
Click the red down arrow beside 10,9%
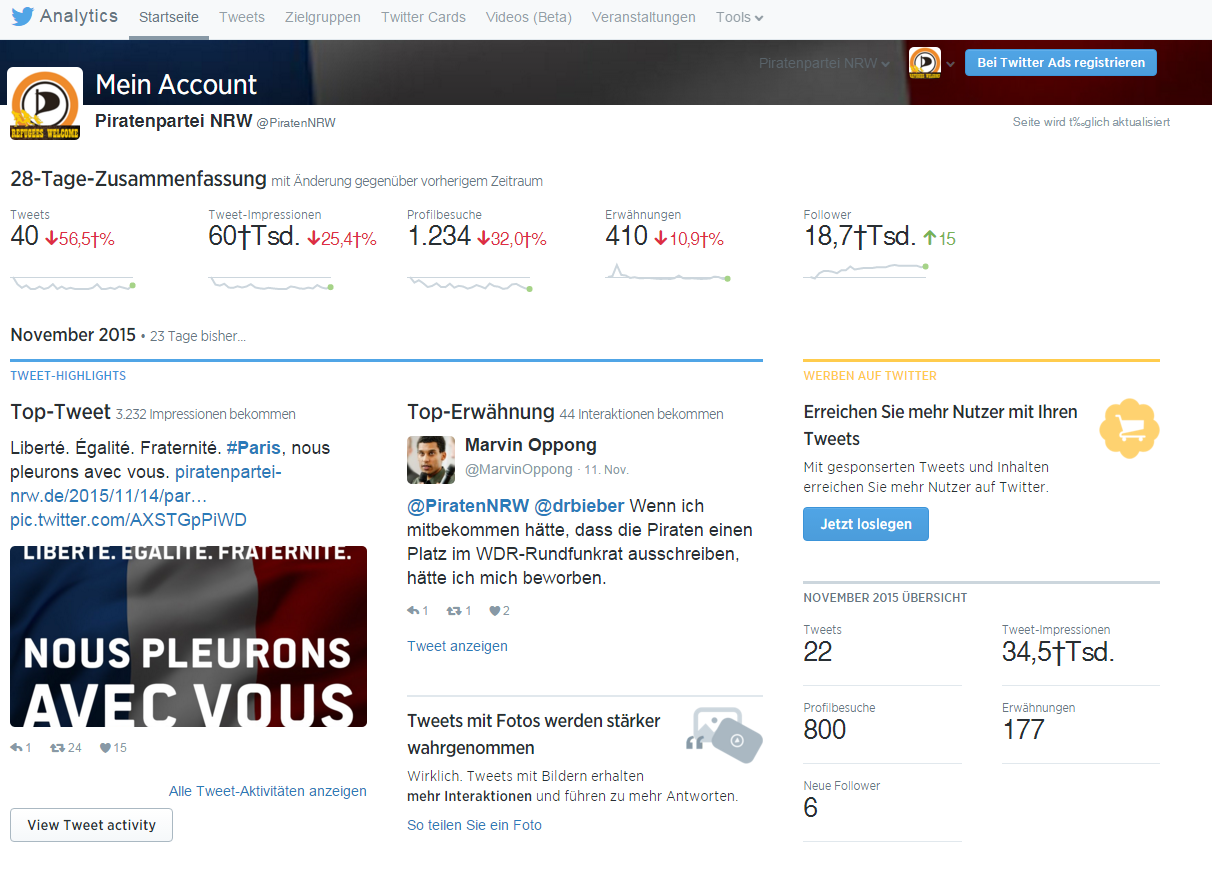pos(660,239)
